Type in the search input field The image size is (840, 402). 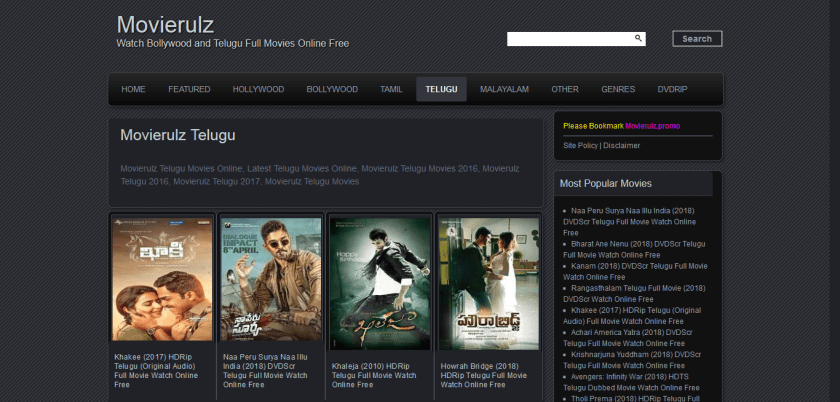pos(570,39)
